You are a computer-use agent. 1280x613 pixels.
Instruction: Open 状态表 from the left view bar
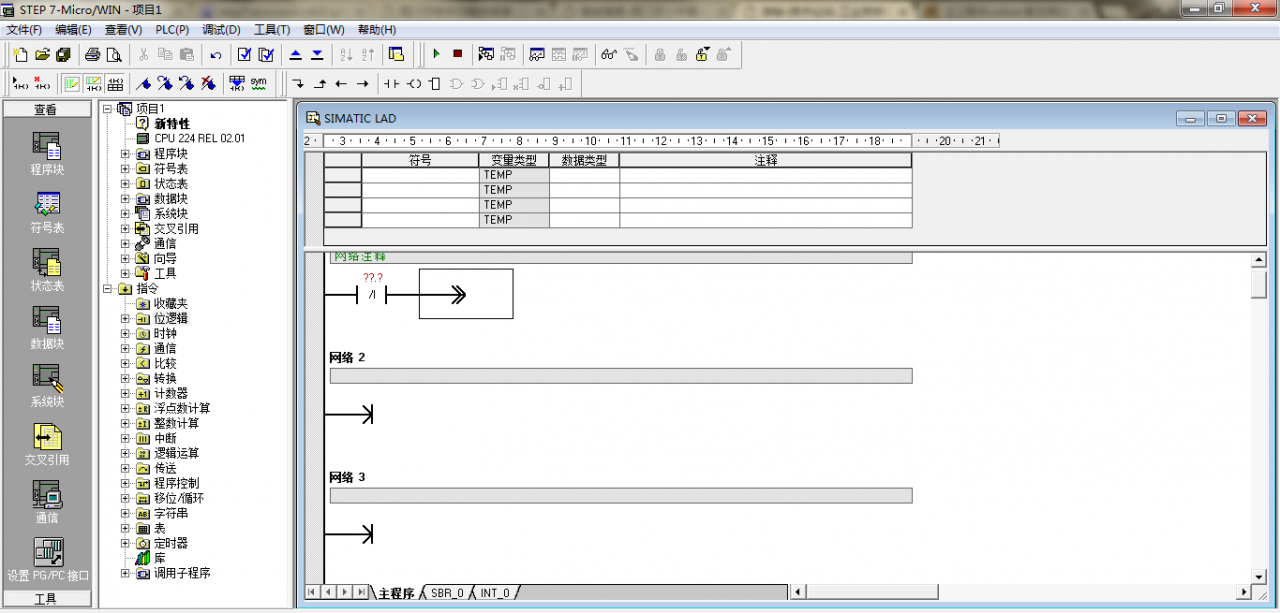tap(46, 269)
